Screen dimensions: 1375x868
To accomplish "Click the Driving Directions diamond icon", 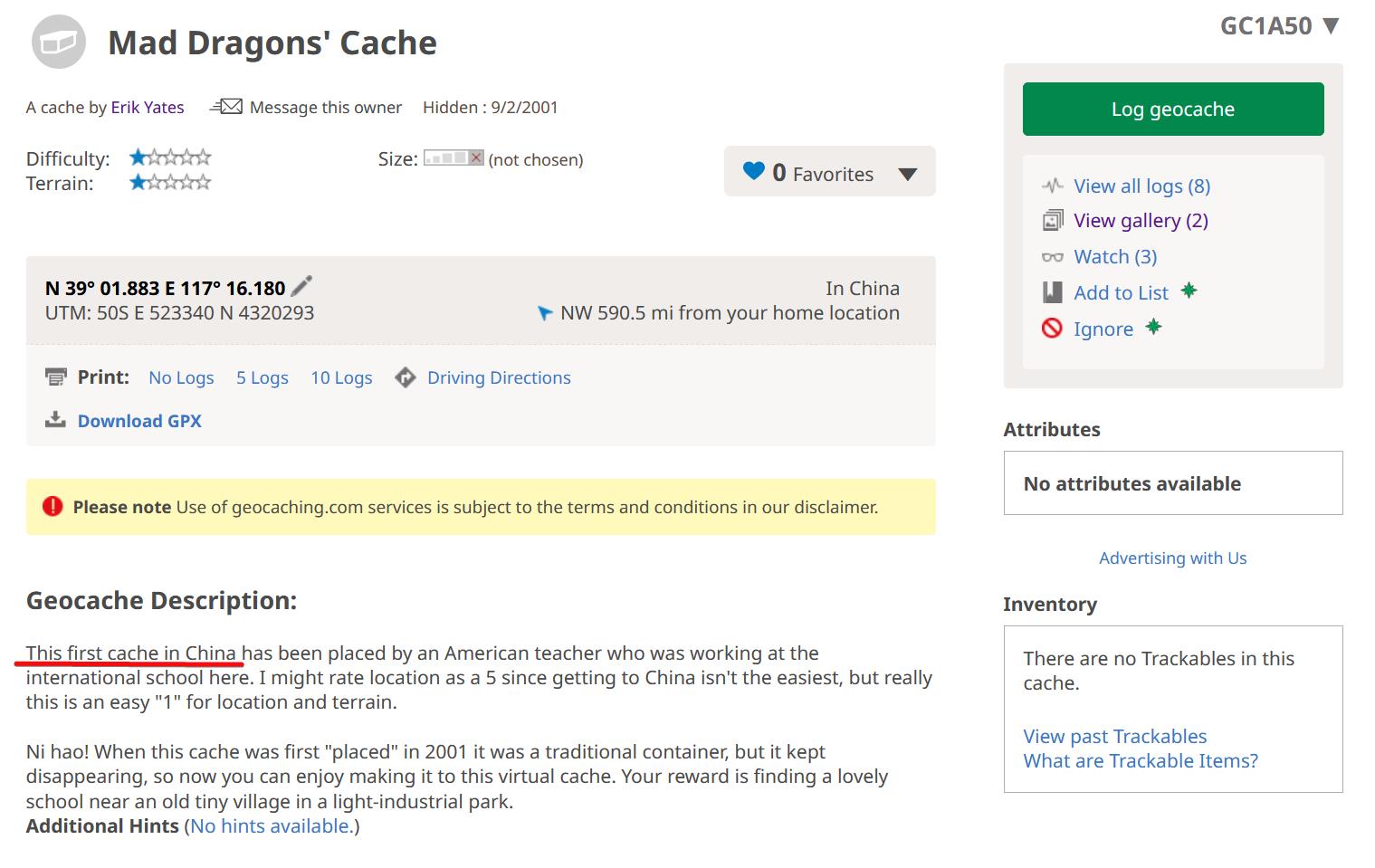I will 406,377.
